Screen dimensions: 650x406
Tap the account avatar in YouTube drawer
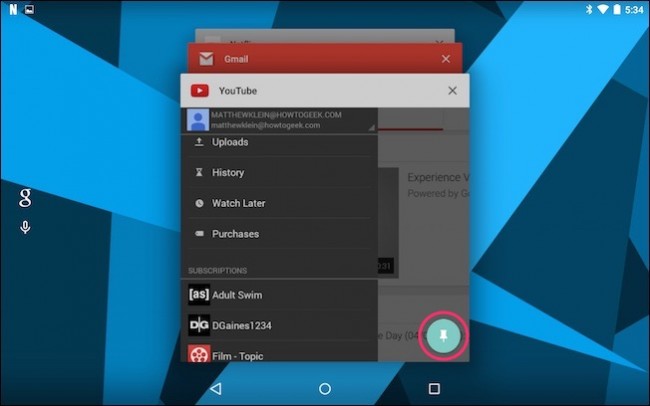click(x=198, y=120)
